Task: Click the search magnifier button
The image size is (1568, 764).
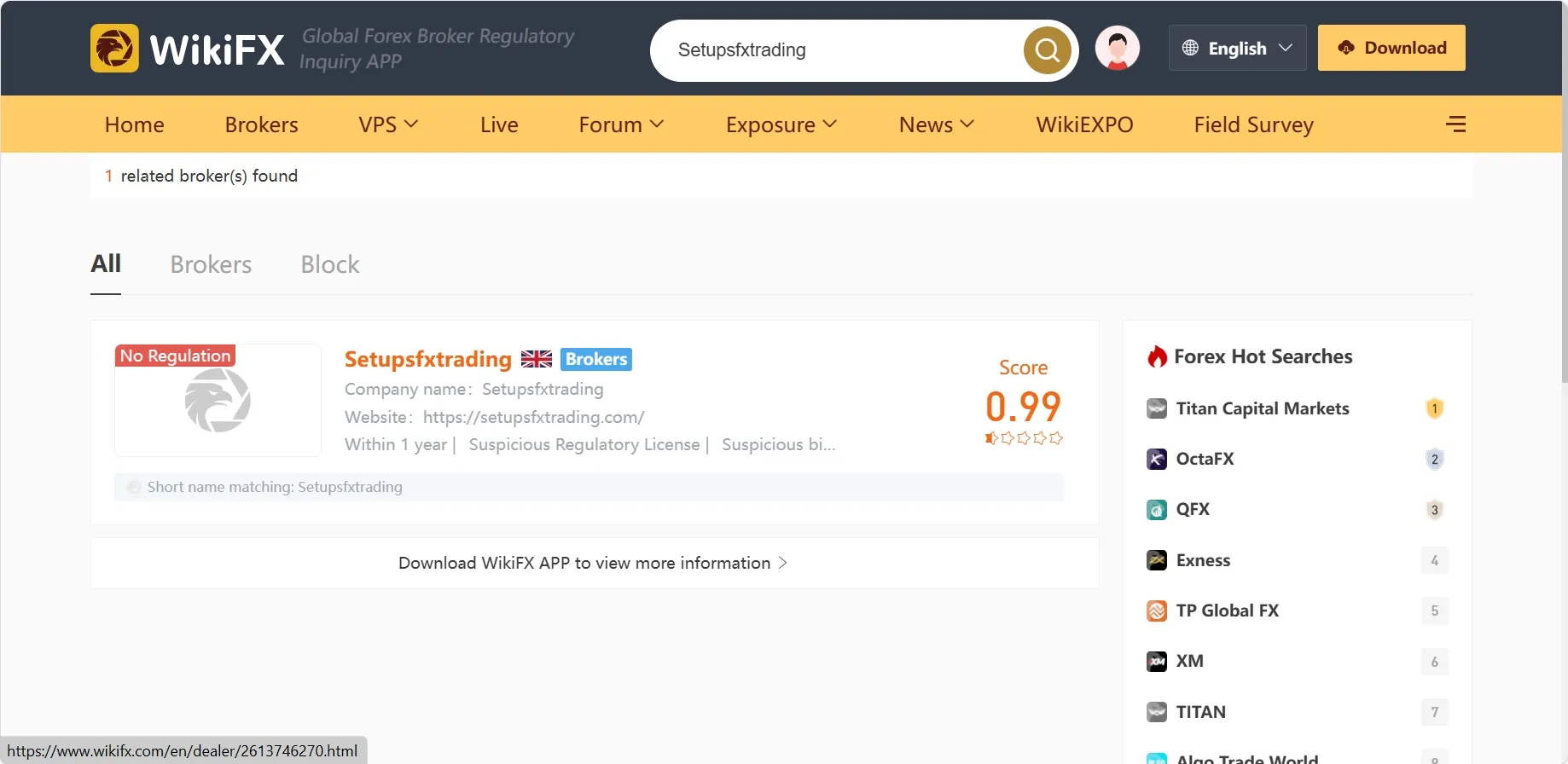Action: [x=1048, y=50]
